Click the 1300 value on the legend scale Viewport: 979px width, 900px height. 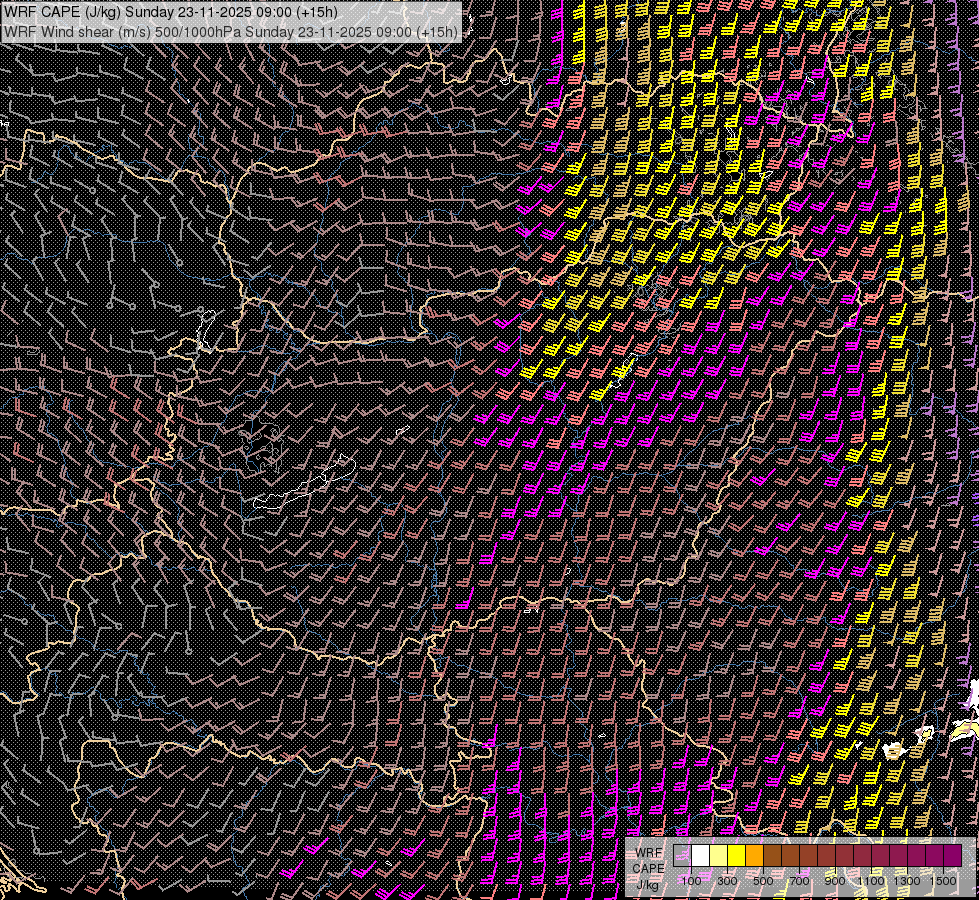tap(907, 881)
